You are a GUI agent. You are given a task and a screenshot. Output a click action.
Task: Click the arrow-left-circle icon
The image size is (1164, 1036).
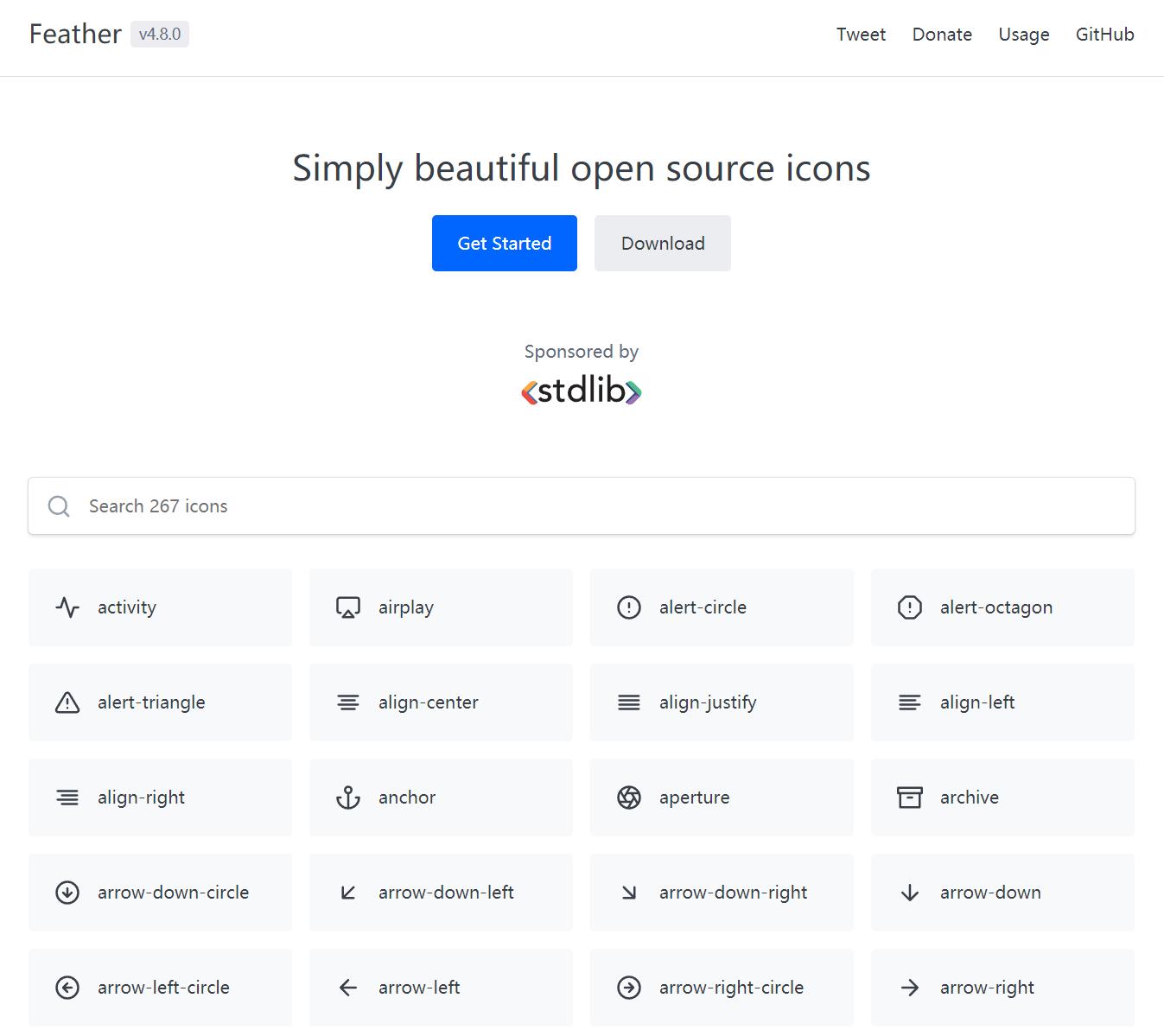point(67,988)
